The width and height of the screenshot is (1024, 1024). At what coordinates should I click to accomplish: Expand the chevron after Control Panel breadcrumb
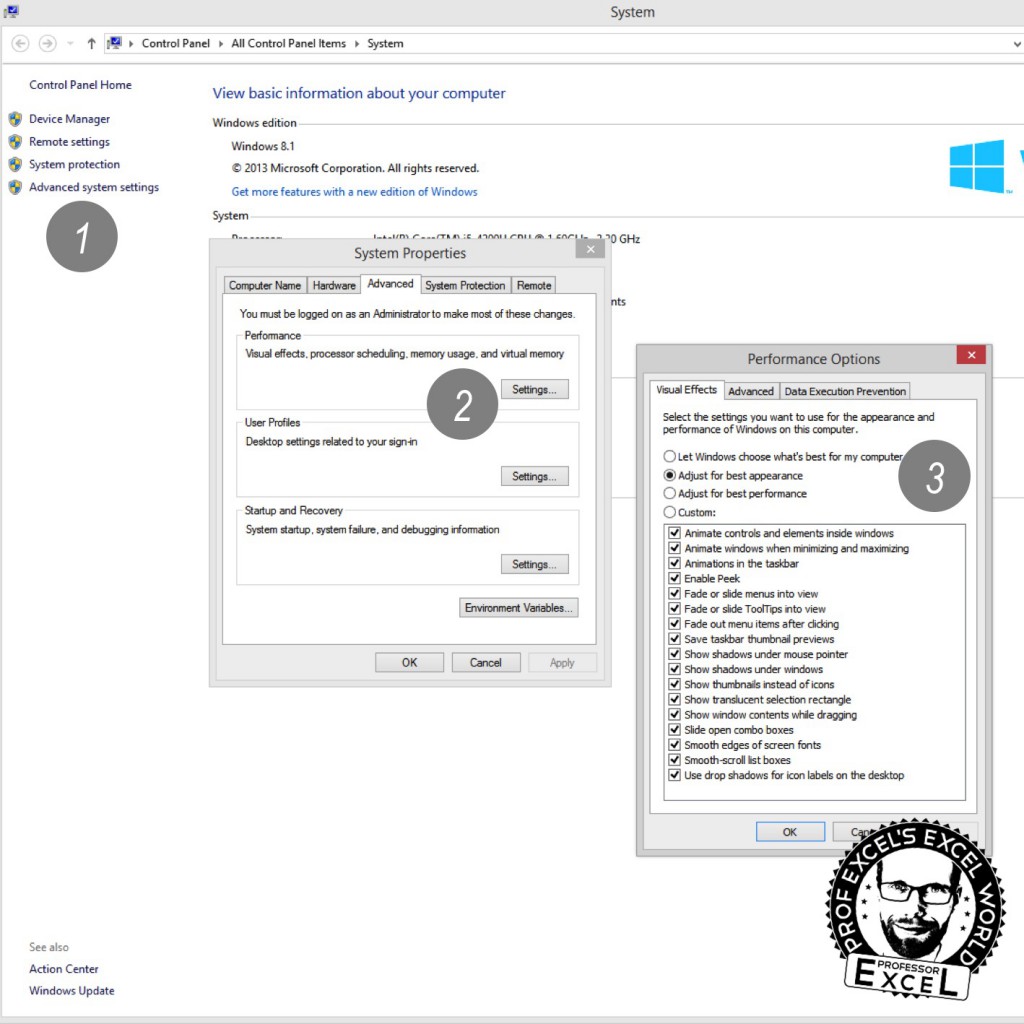(x=221, y=44)
